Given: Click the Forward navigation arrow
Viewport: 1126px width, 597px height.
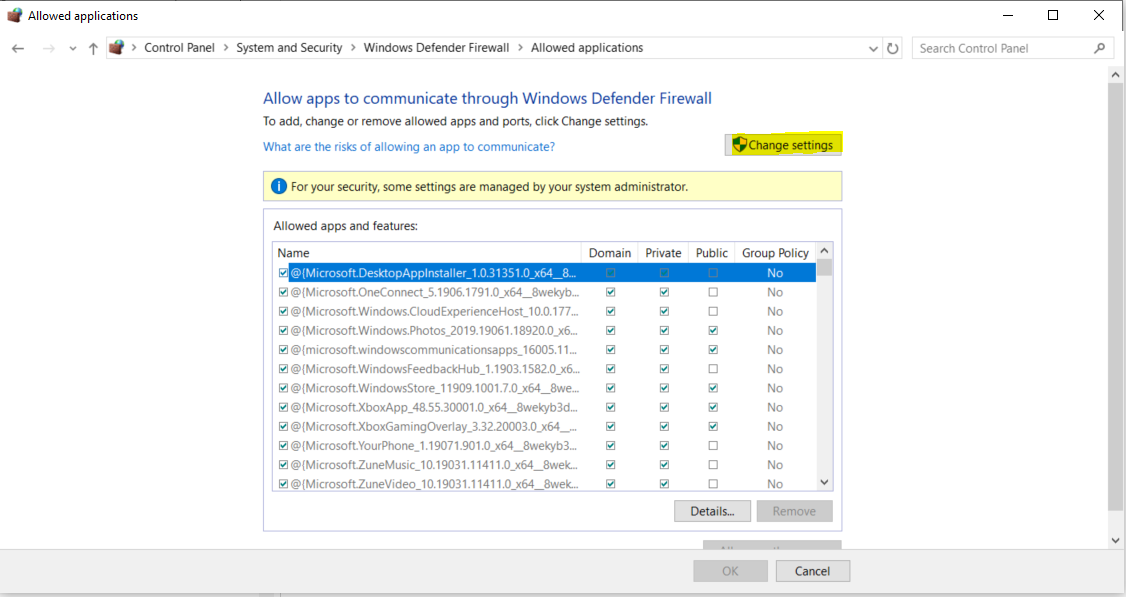Looking at the screenshot, I should [x=49, y=48].
